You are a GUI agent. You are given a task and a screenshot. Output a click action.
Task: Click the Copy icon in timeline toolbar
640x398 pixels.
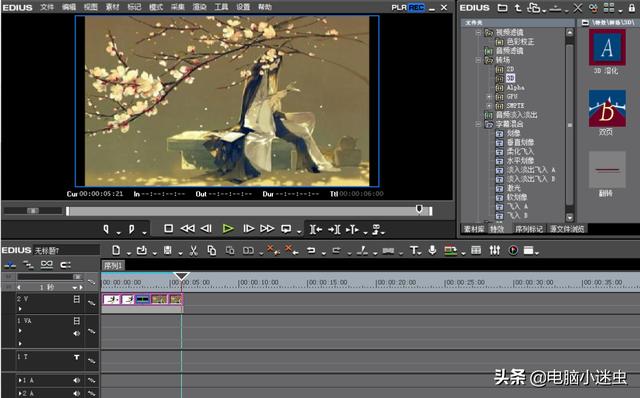coord(211,251)
